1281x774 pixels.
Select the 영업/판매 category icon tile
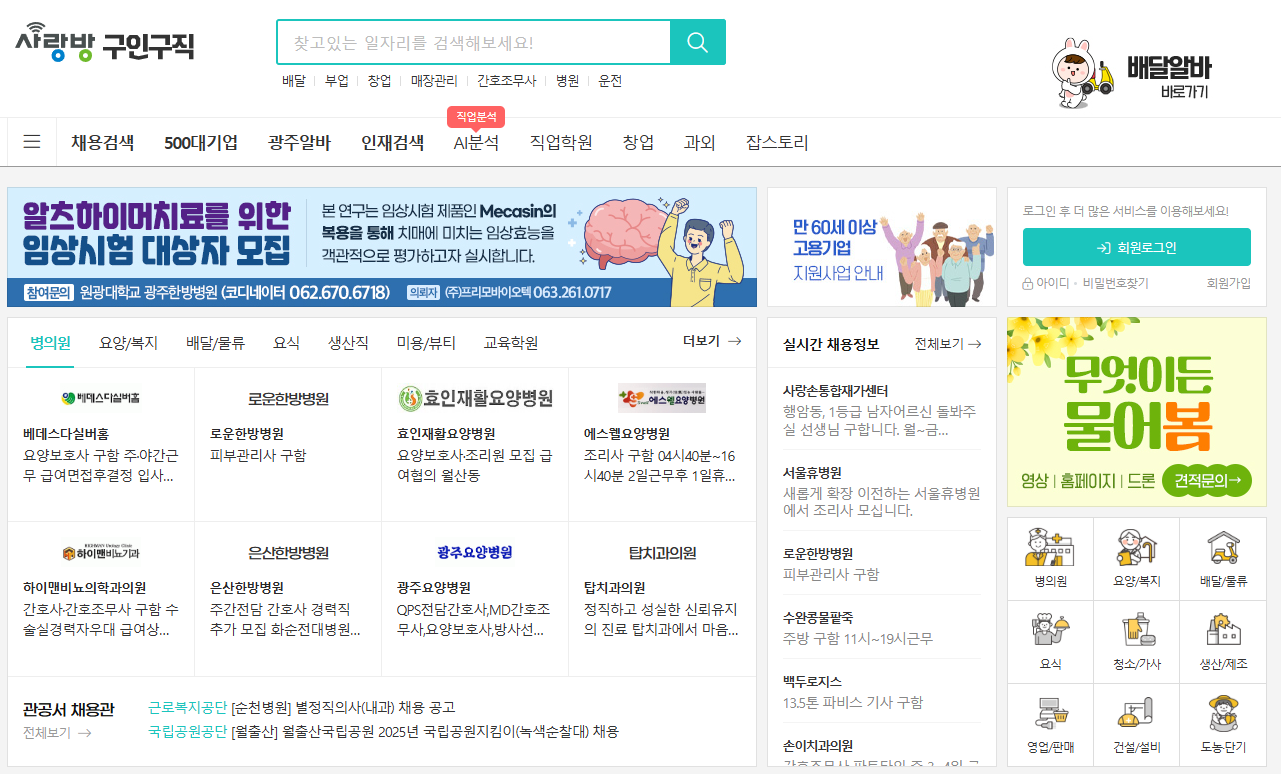(1050, 724)
